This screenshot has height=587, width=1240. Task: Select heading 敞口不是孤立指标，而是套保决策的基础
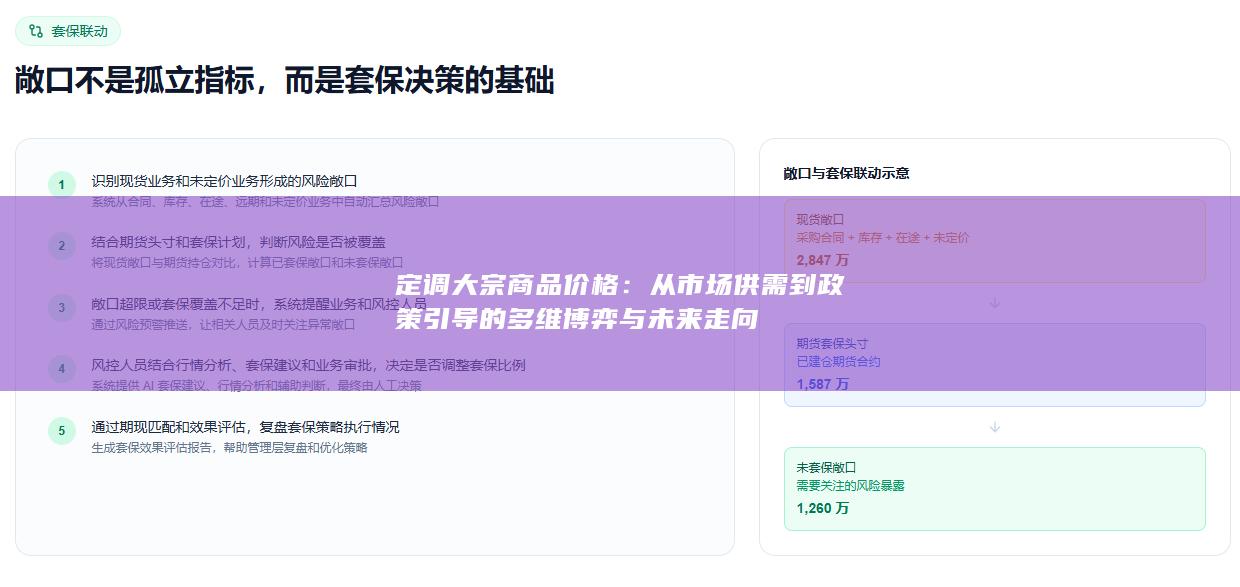click(285, 81)
